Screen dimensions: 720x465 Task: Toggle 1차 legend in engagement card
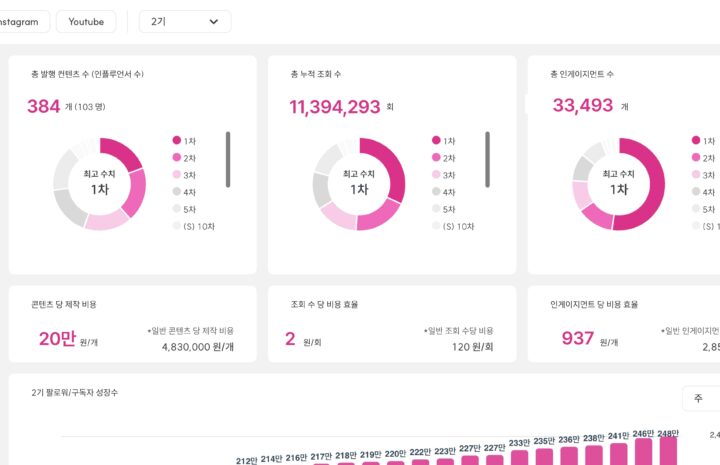click(x=703, y=141)
